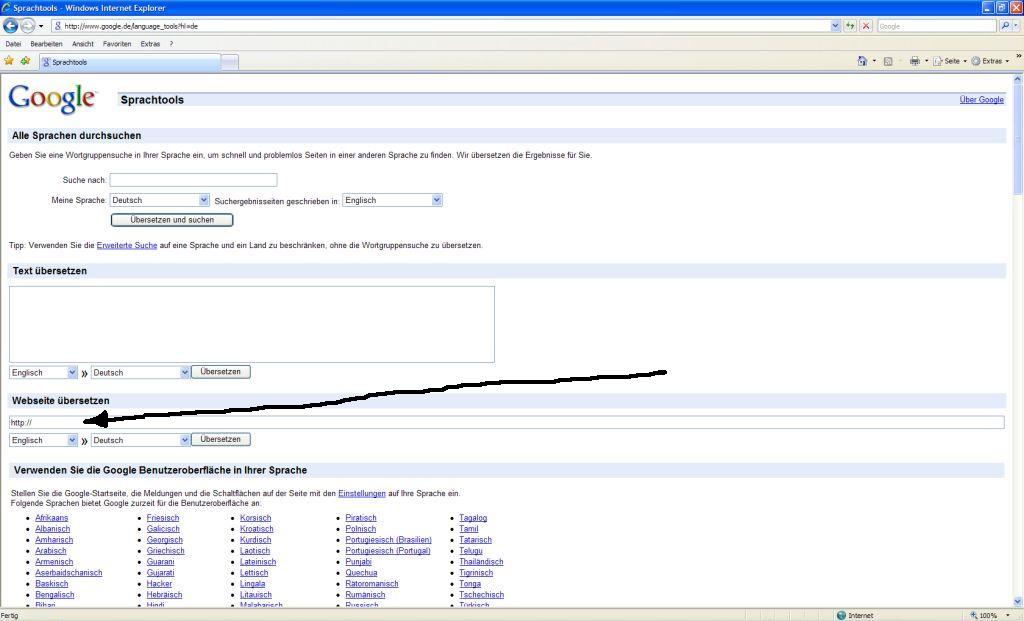Click the http:// website URL field
This screenshot has width=1024, height=621.
point(507,422)
